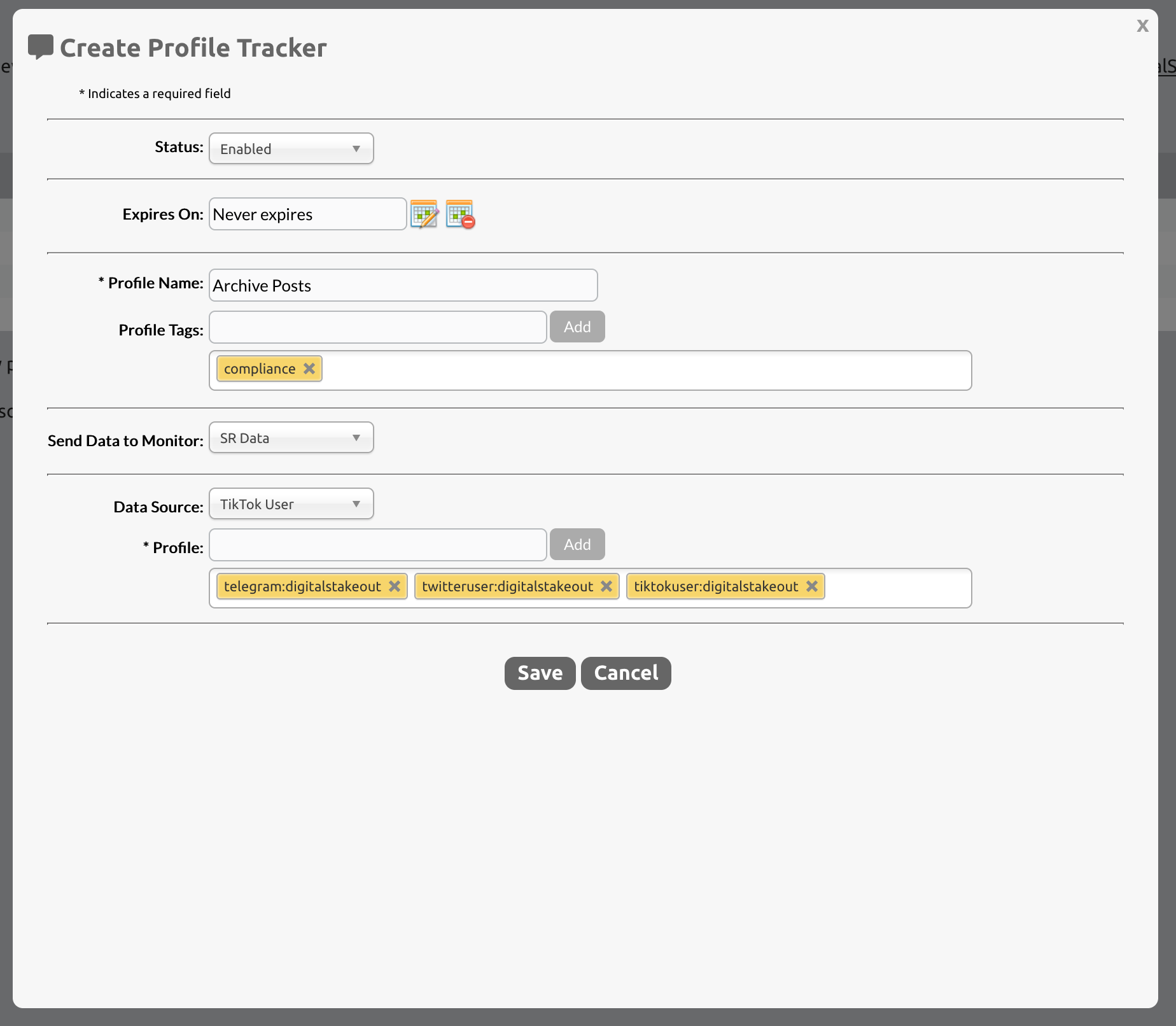Close the Create Profile Tracker dialog
This screenshot has width=1176, height=1026.
pos(1143,26)
